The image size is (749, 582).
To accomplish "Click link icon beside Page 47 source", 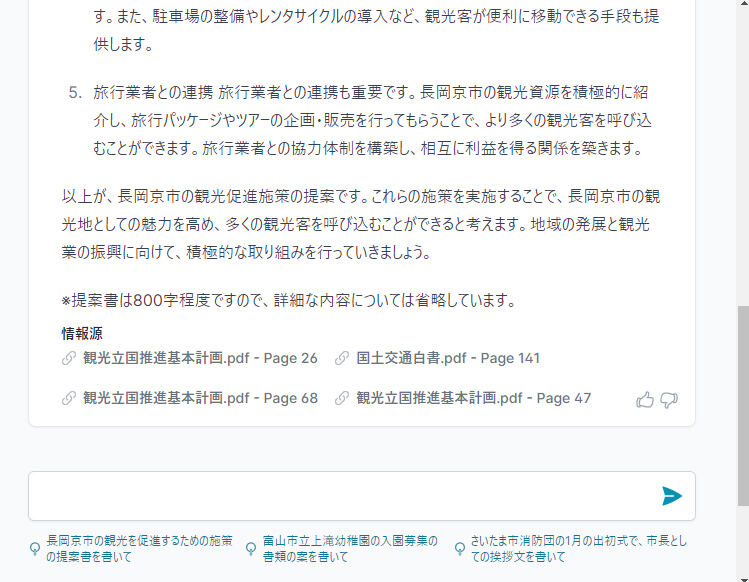I will (342, 398).
